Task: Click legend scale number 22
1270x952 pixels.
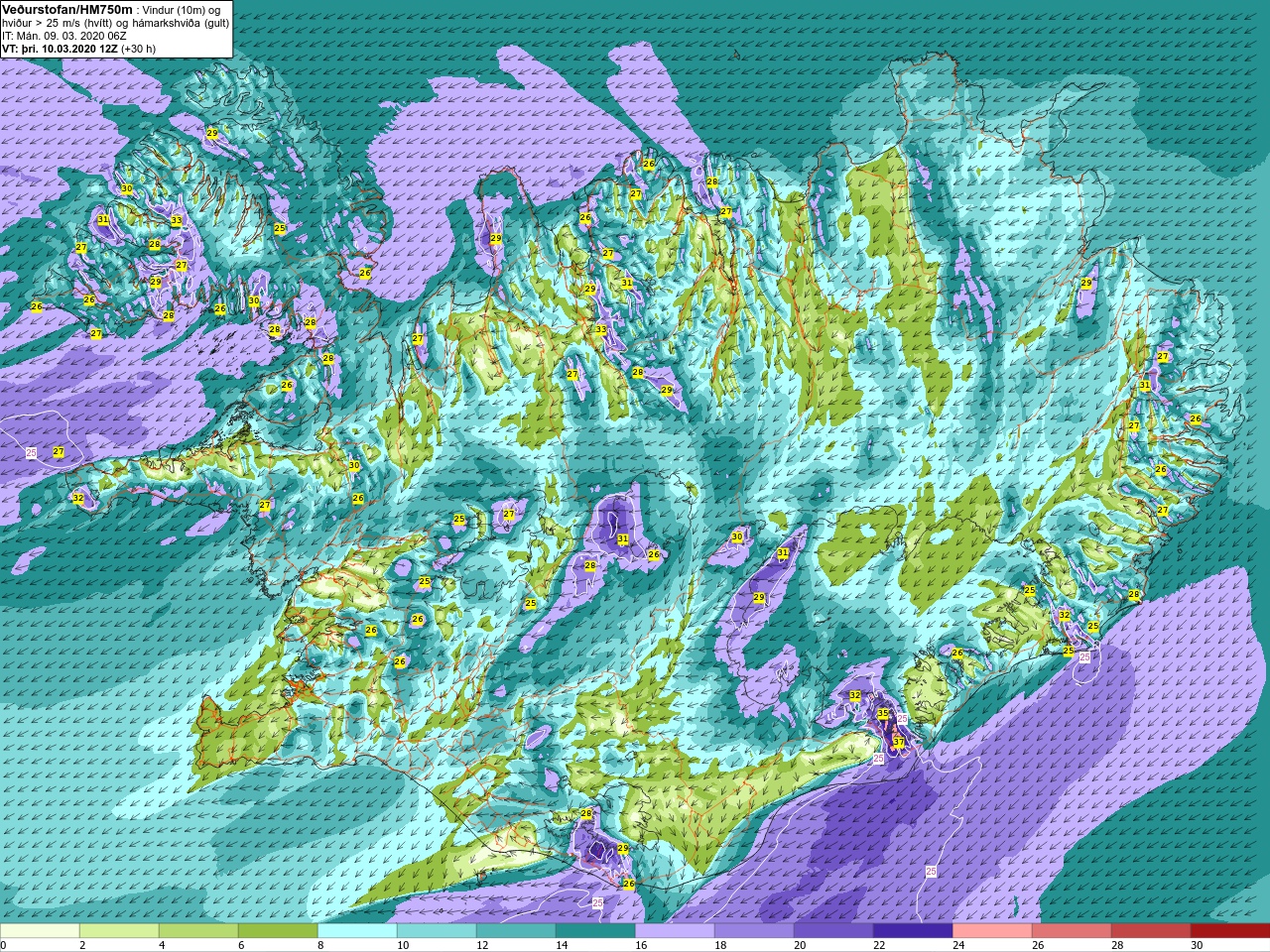Action: point(879,945)
